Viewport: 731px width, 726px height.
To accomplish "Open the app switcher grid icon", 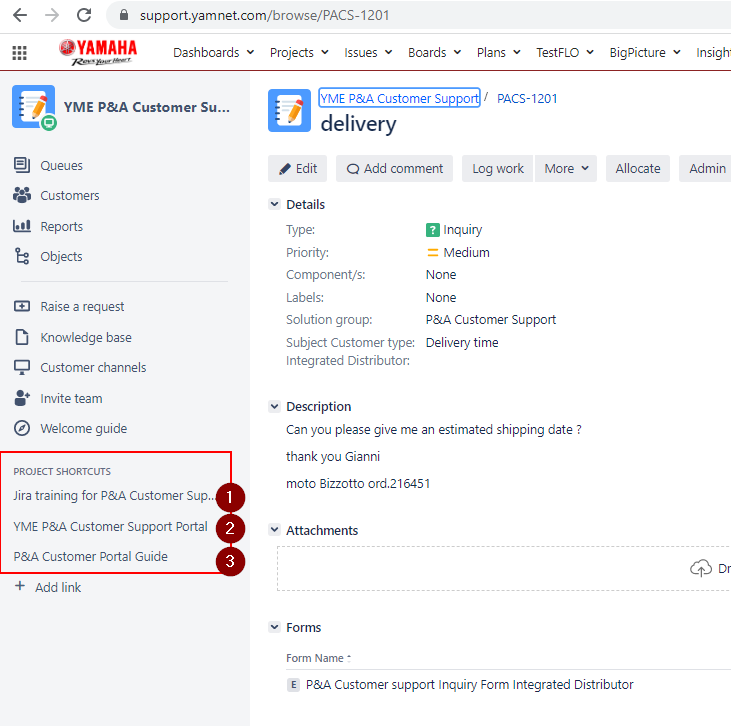I will coord(20,53).
